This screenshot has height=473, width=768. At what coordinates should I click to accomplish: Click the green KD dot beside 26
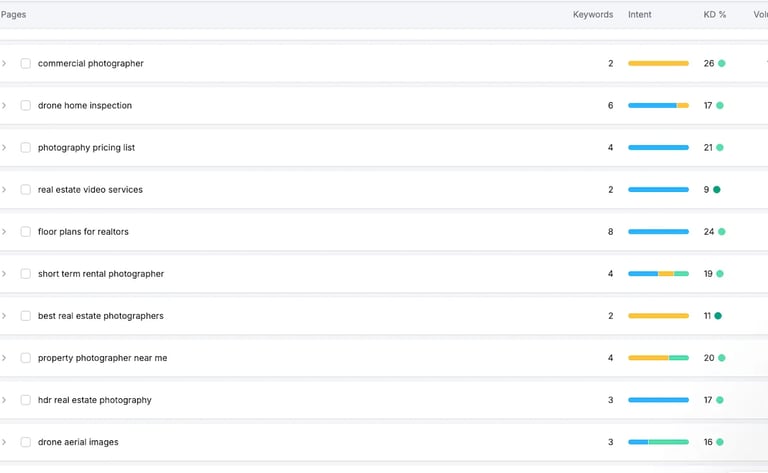[x=721, y=63]
